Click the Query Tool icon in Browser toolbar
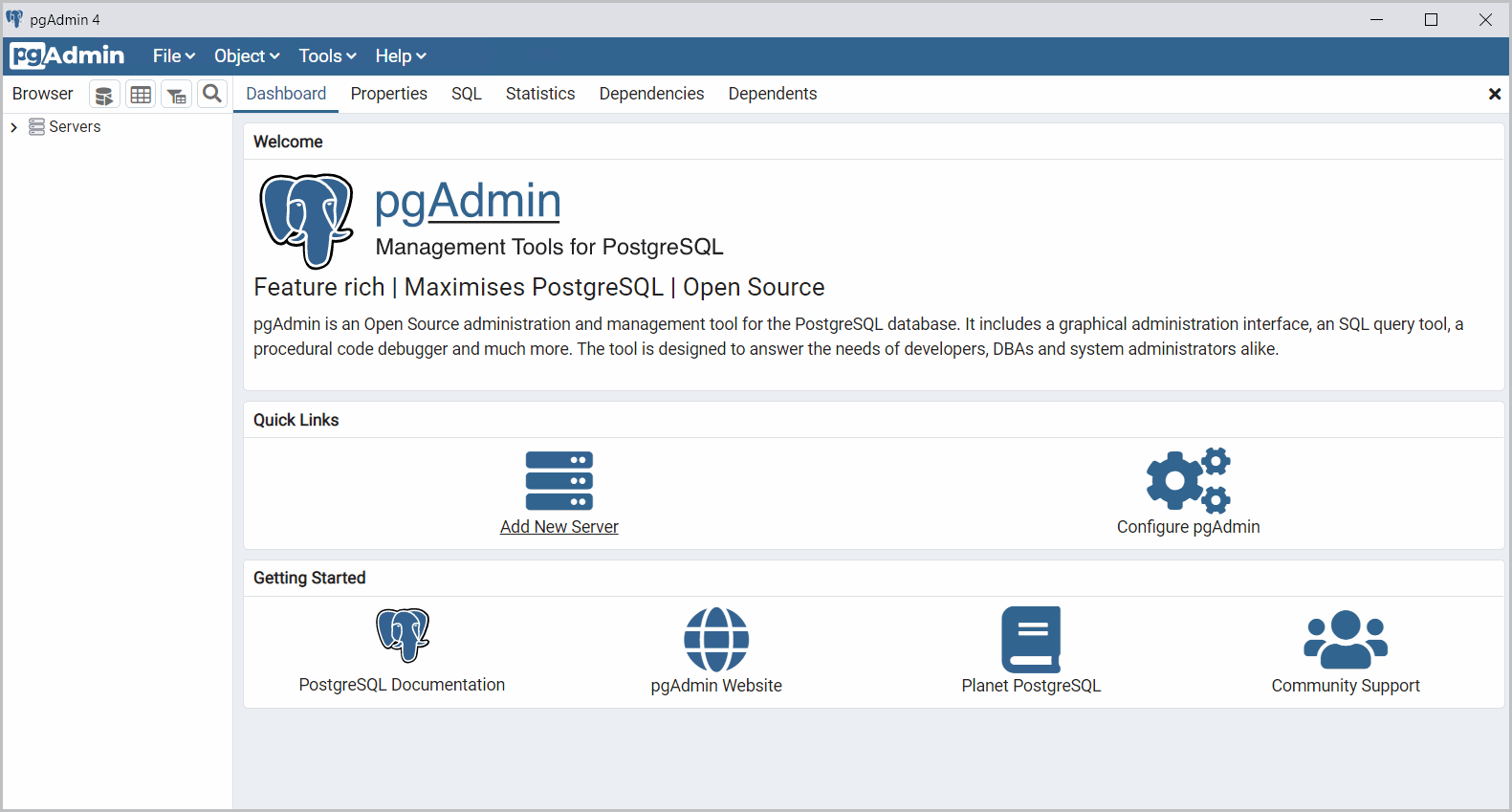The height and width of the screenshot is (812, 1512). tap(104, 95)
